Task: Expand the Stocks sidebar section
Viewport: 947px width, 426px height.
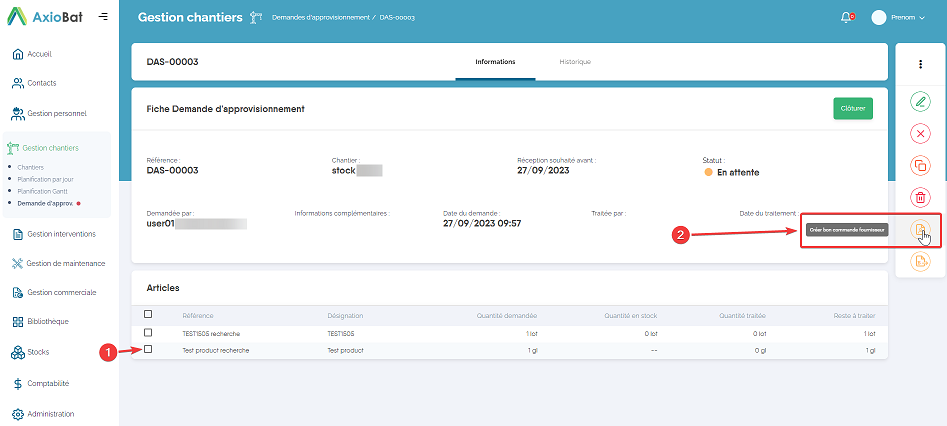Action: pyautogui.click(x=38, y=352)
